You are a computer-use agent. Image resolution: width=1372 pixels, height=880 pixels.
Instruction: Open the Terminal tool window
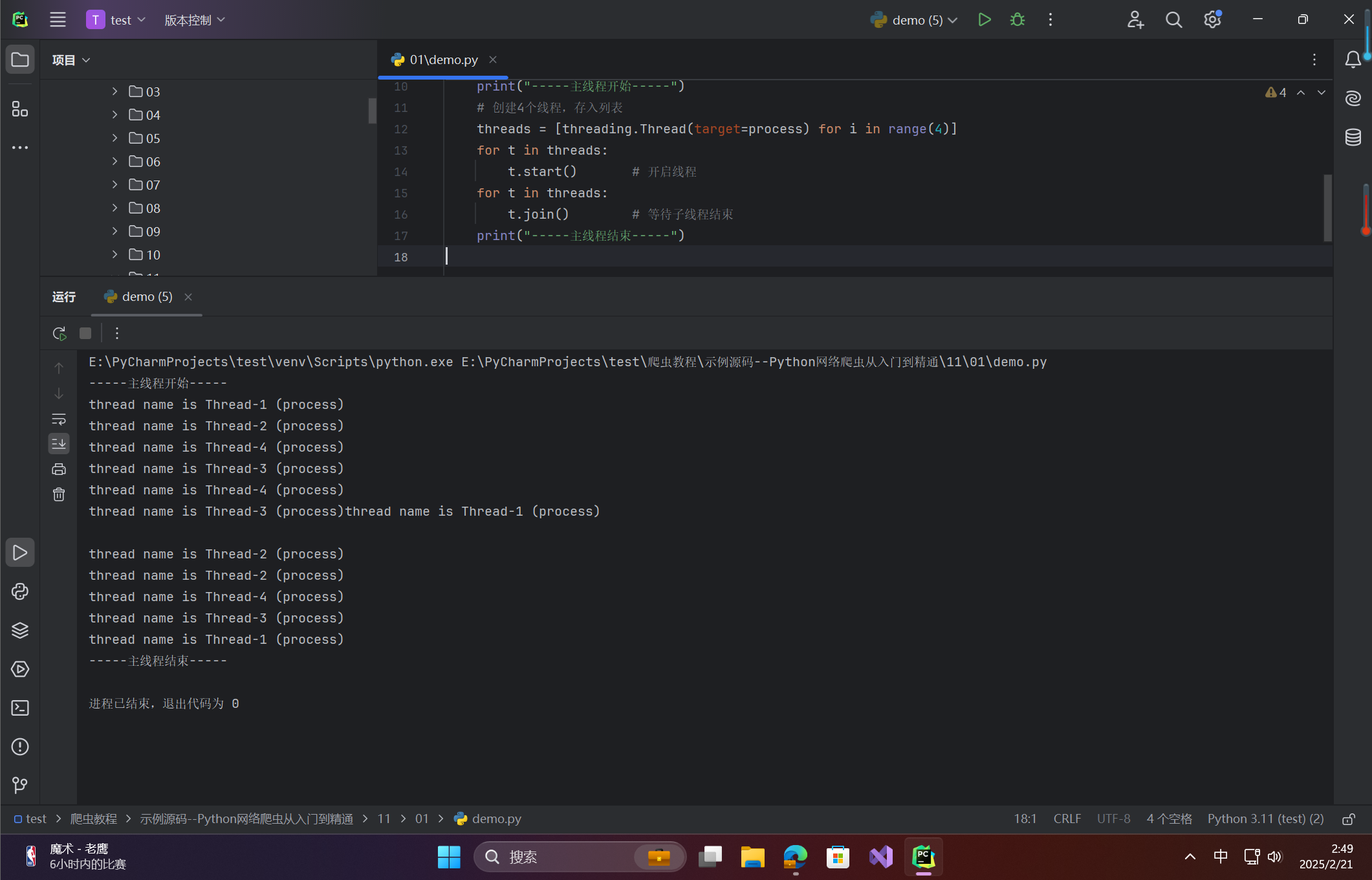[20, 708]
